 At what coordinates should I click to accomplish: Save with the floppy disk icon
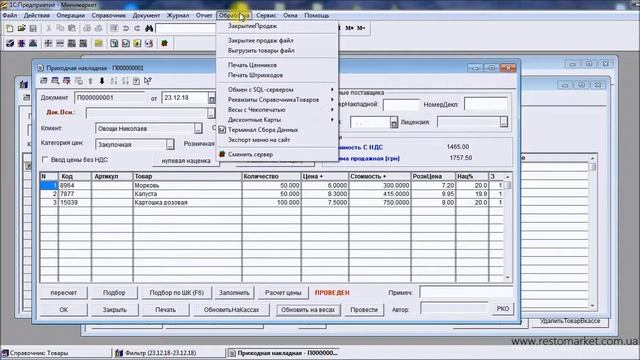pyautogui.click(x=33, y=28)
